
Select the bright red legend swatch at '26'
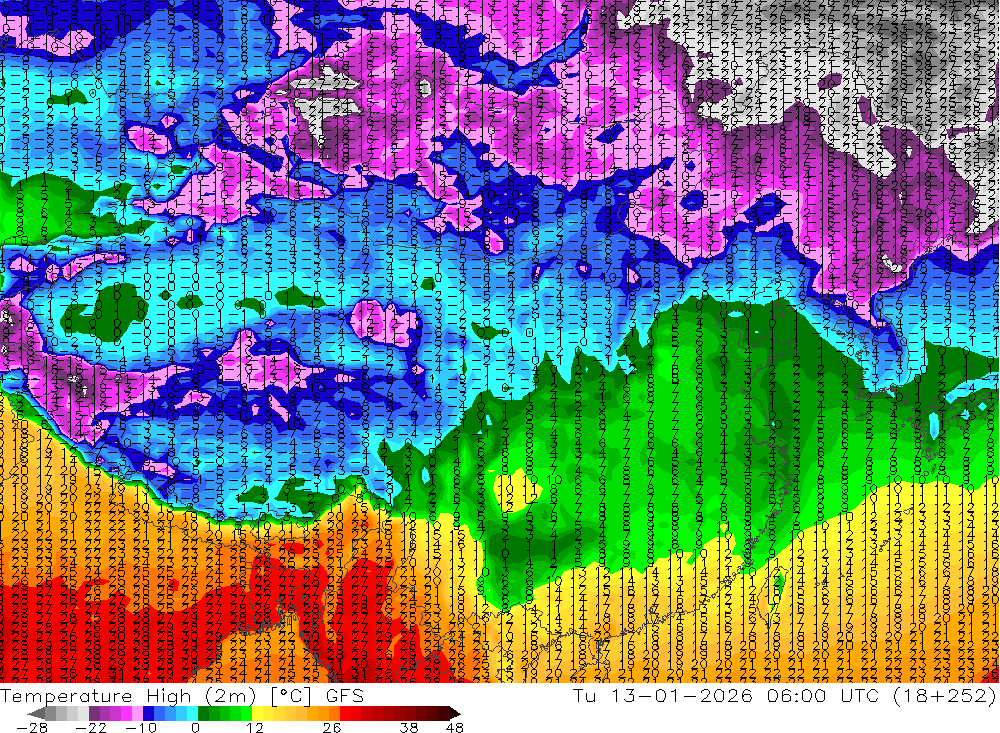[x=345, y=713]
